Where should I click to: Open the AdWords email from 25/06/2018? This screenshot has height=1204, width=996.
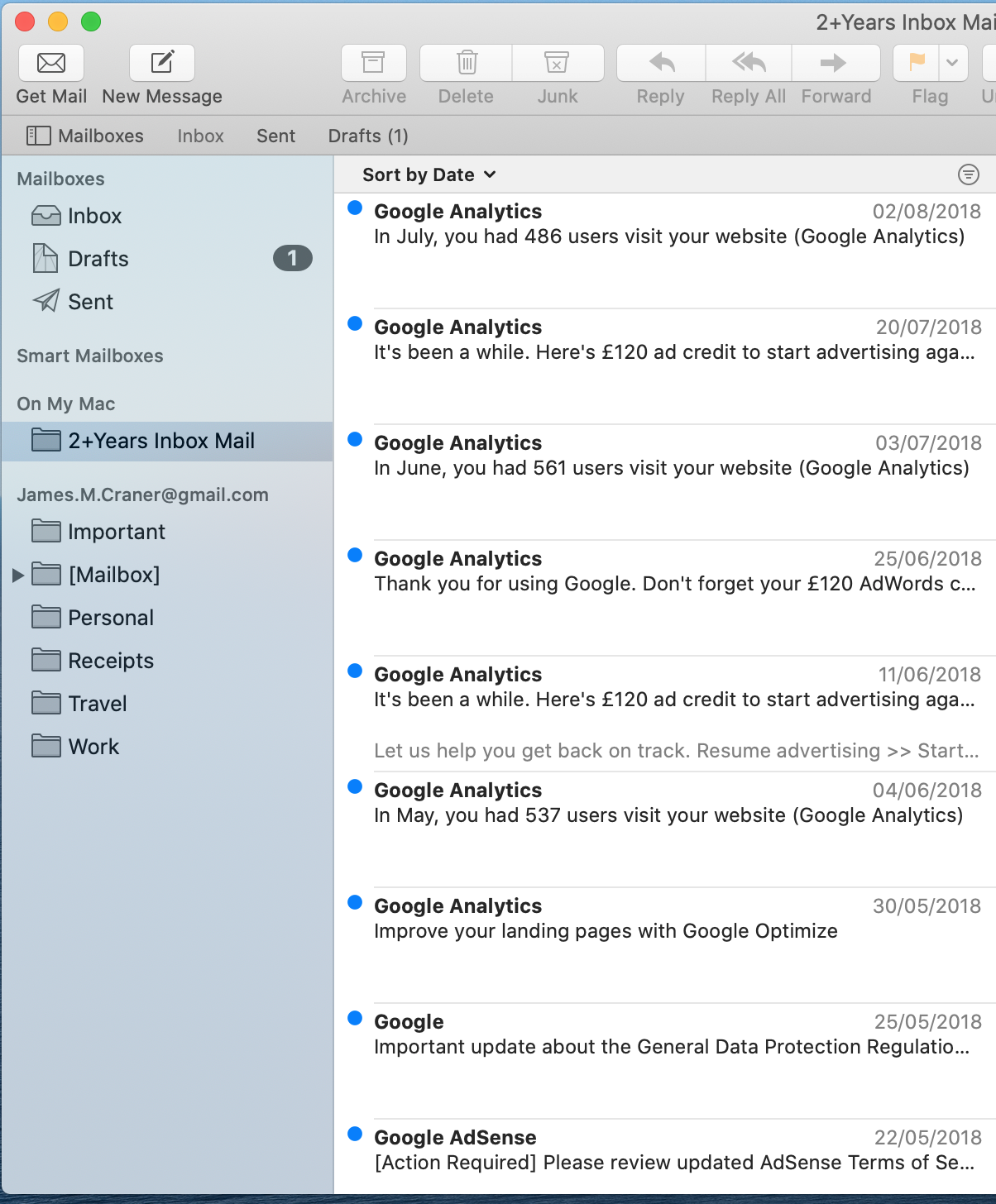click(x=665, y=598)
